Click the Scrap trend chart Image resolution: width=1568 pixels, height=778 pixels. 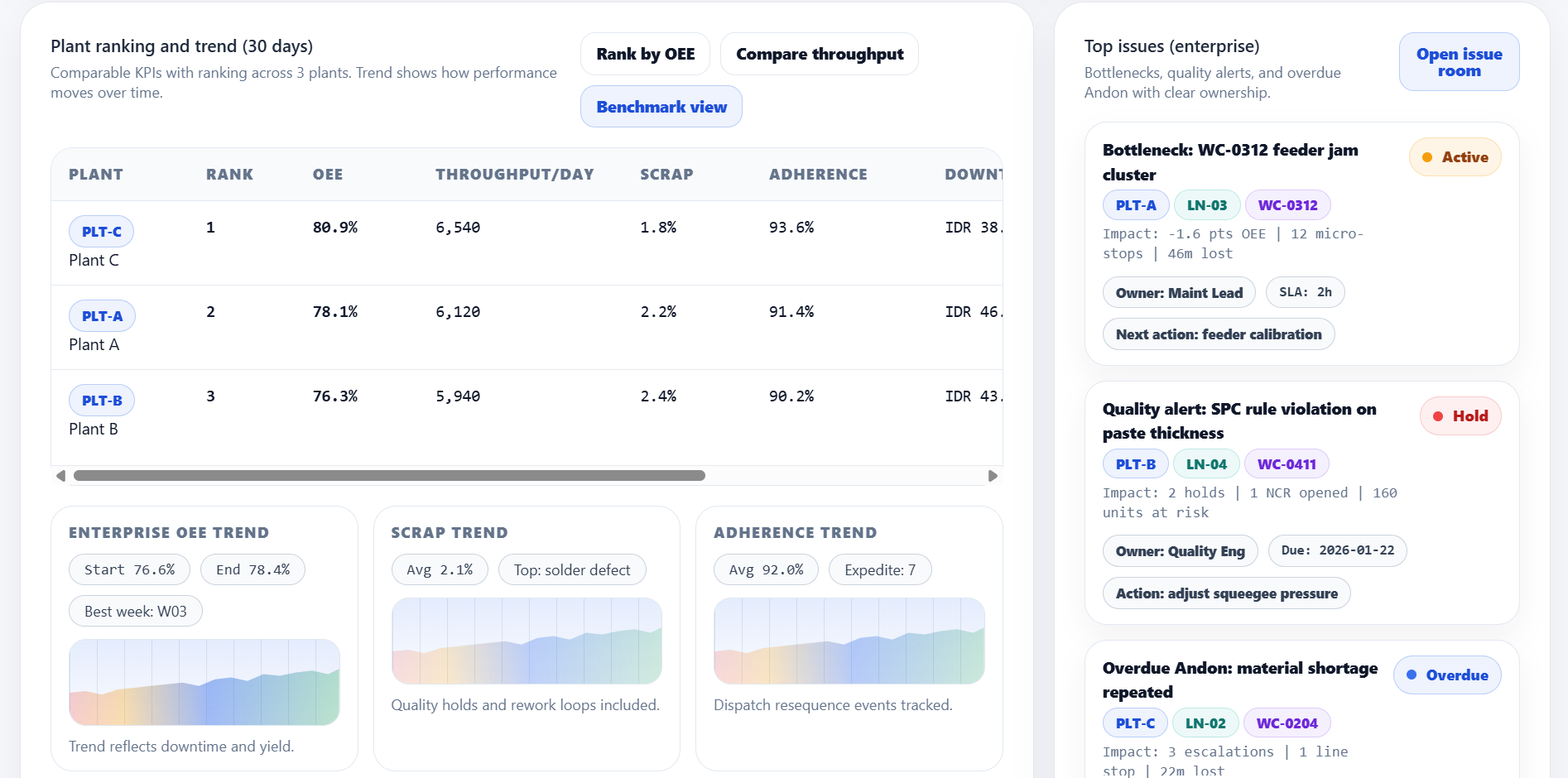point(527,641)
